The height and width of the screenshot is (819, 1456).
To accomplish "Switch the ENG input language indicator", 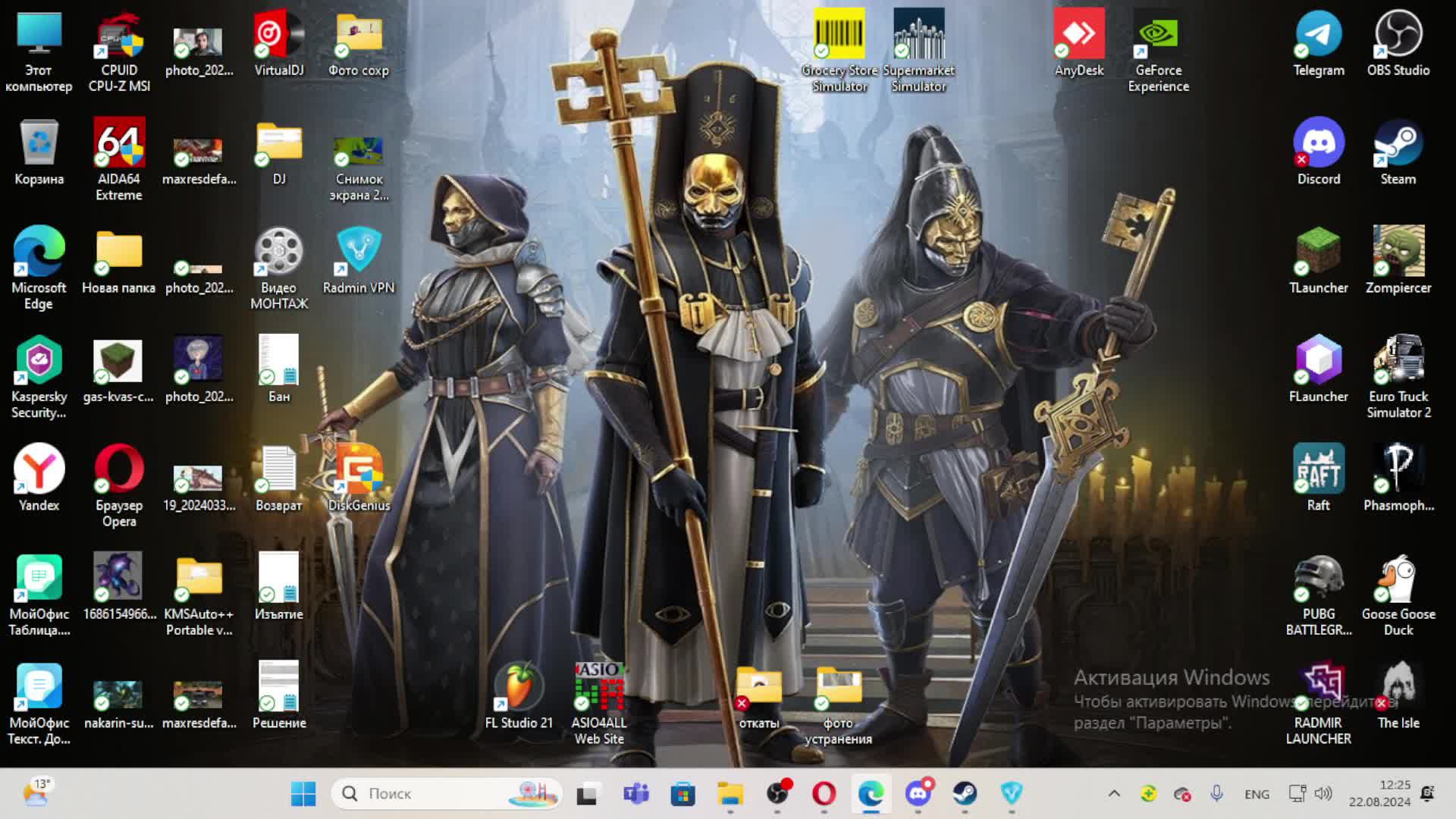I will [x=1257, y=794].
